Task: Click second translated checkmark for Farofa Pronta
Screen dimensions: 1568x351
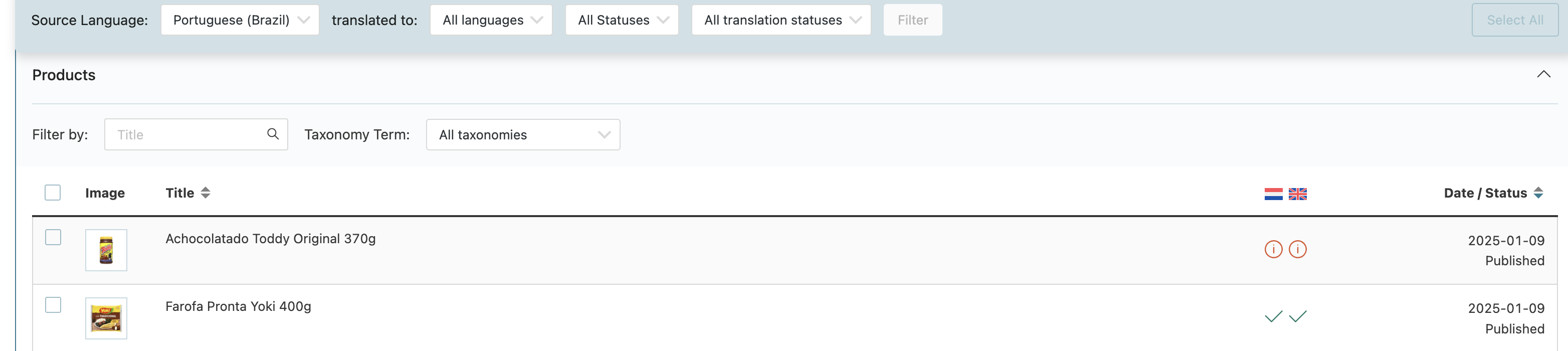Action: pyautogui.click(x=1297, y=316)
